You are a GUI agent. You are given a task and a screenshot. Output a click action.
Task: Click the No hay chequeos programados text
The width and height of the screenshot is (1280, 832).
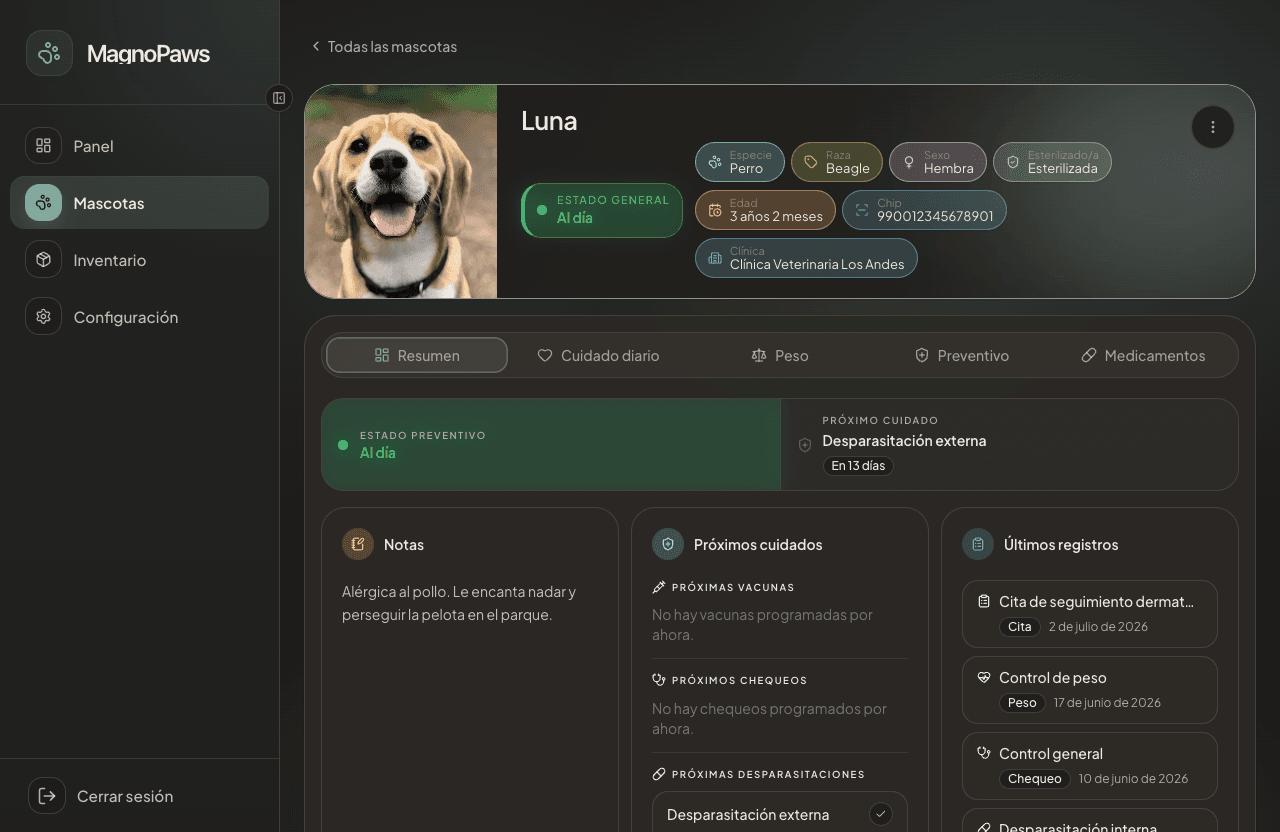769,719
